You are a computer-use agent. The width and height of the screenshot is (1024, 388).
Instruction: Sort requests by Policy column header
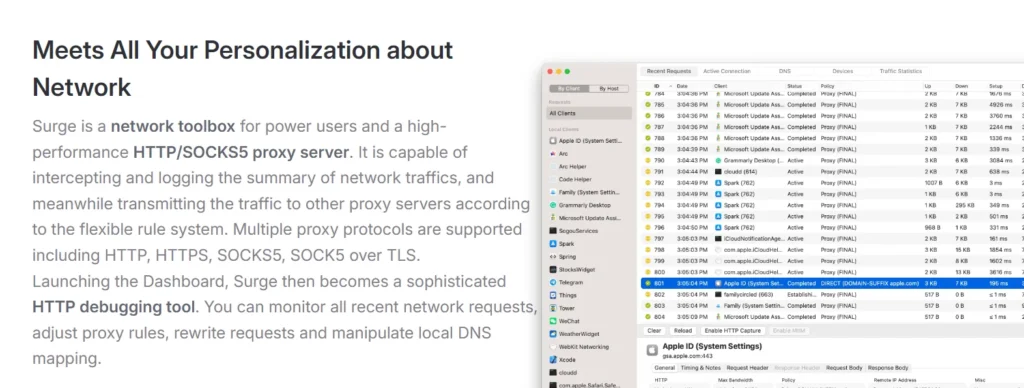(x=827, y=86)
